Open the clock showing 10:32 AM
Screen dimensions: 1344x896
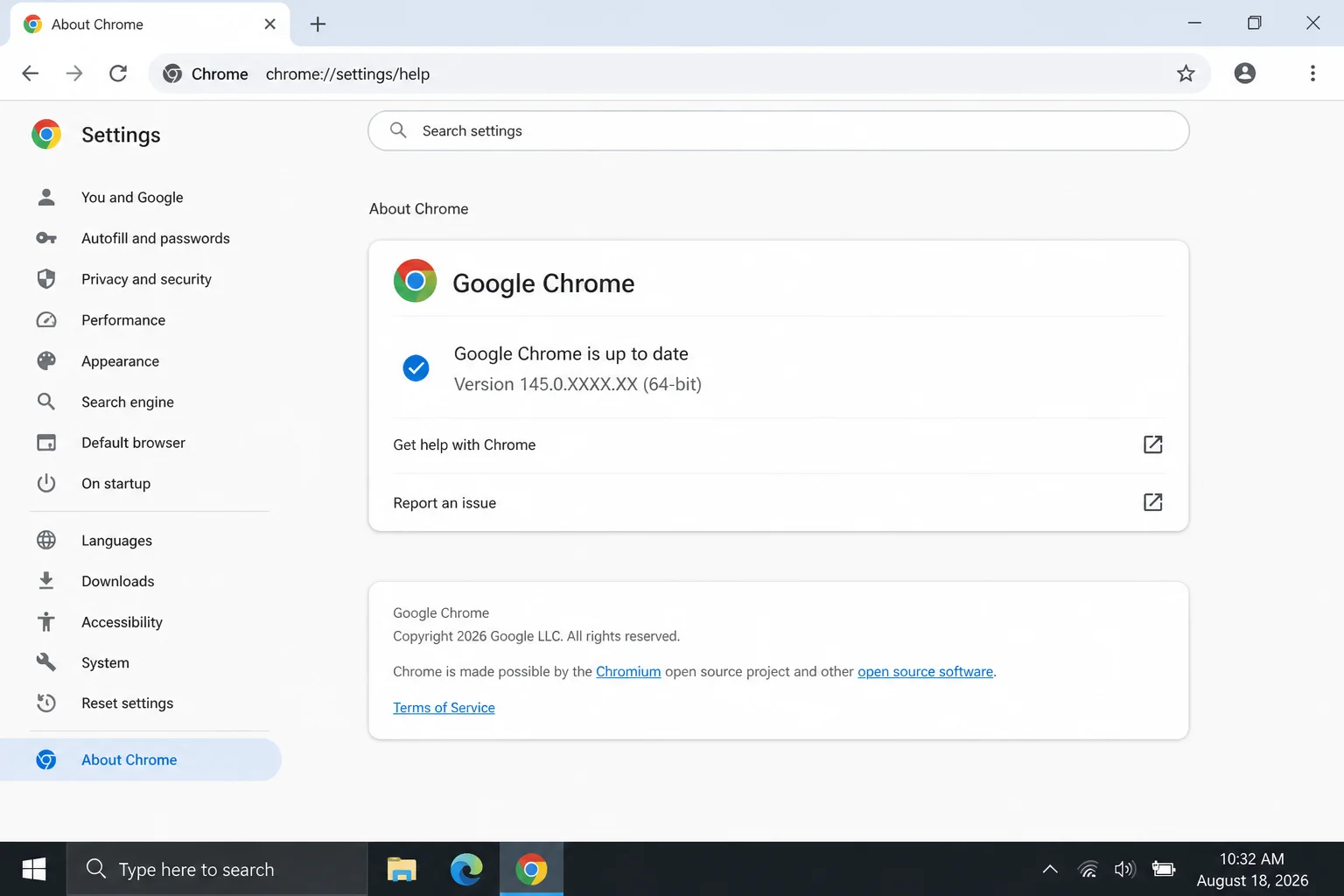point(1252,869)
